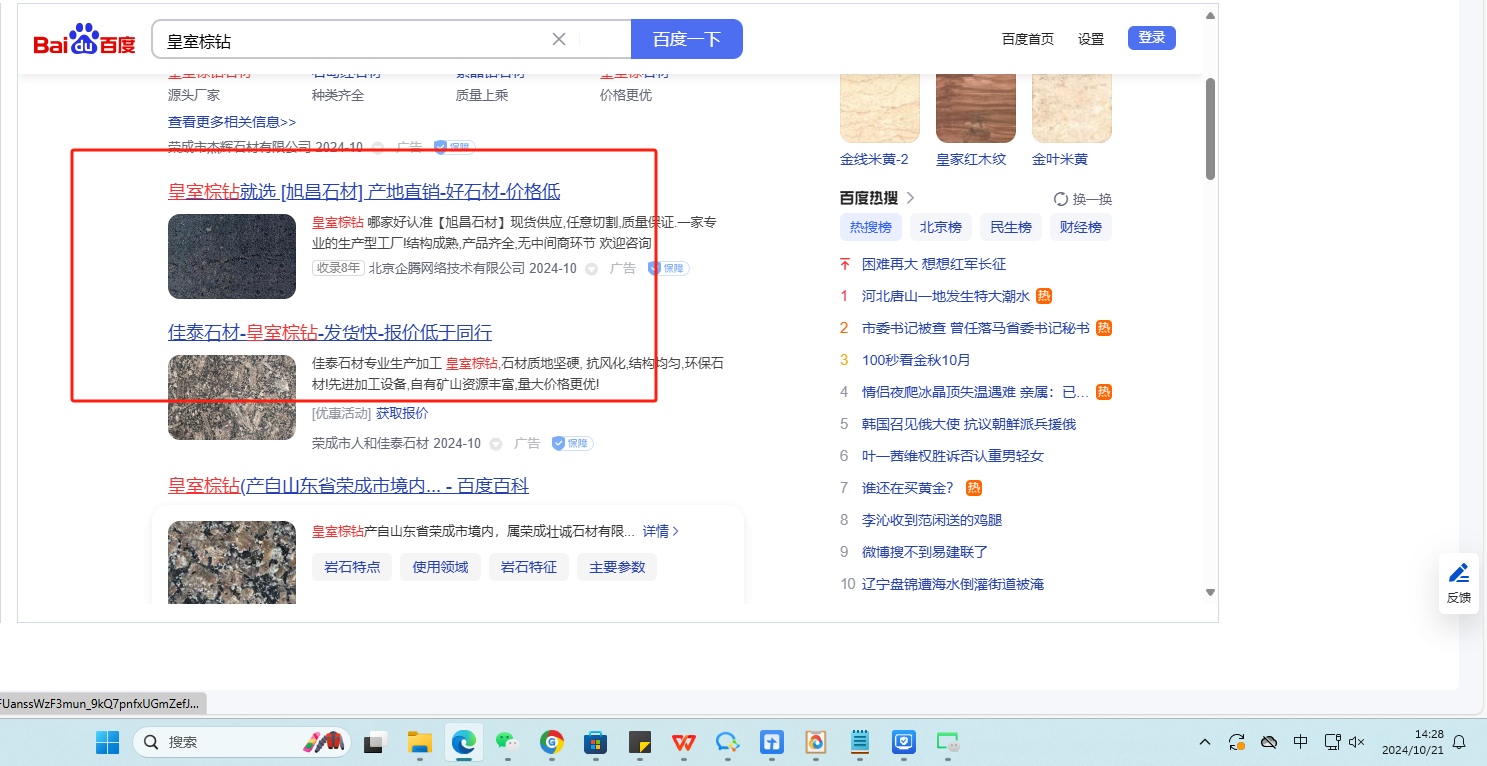This screenshot has height=766, width=1487.
Task: Show hidden system tray icons
Action: (1205, 742)
